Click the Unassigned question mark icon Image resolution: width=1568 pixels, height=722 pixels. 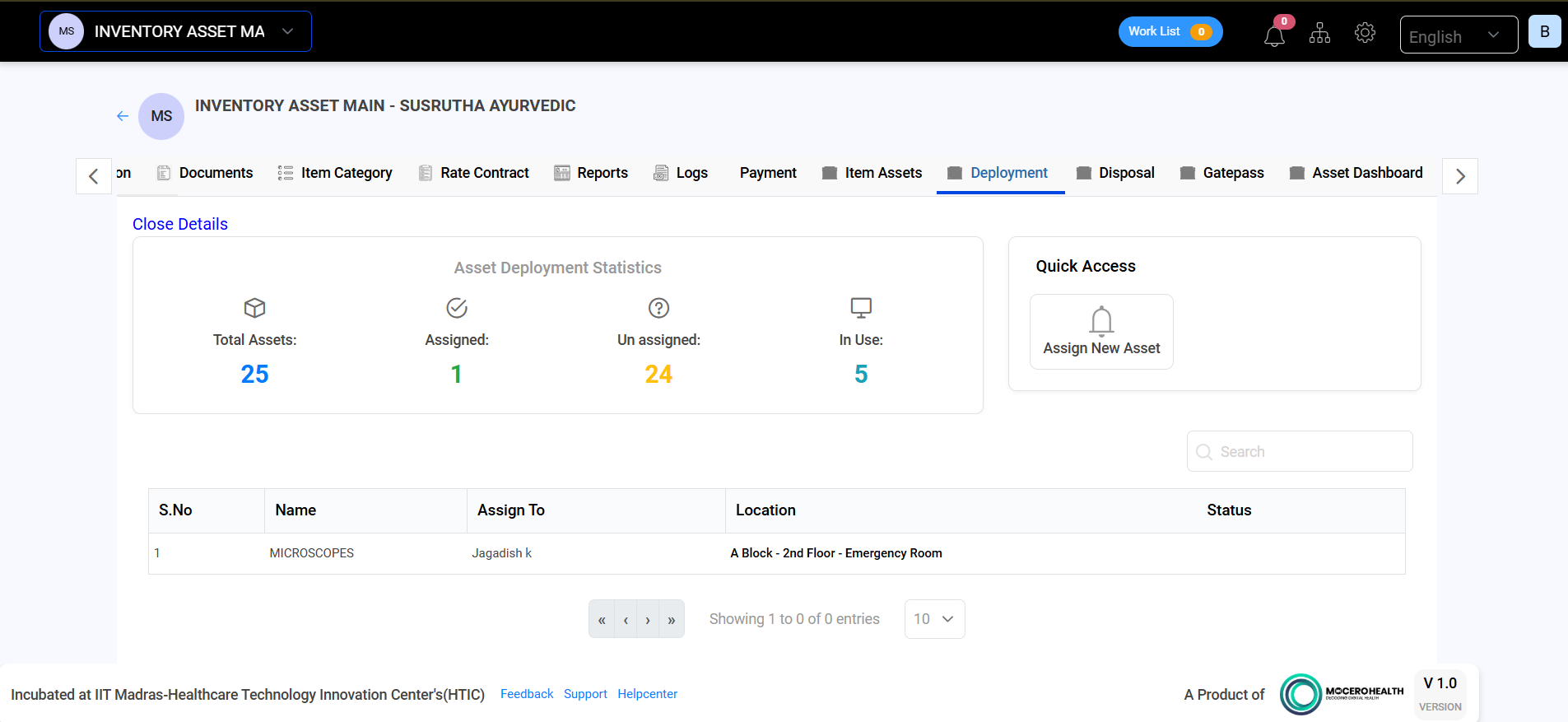pos(658,308)
